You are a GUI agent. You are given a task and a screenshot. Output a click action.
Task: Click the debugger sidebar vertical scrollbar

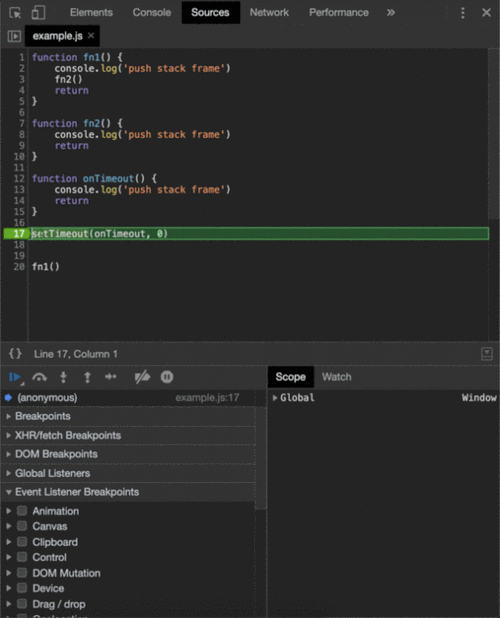click(x=261, y=457)
